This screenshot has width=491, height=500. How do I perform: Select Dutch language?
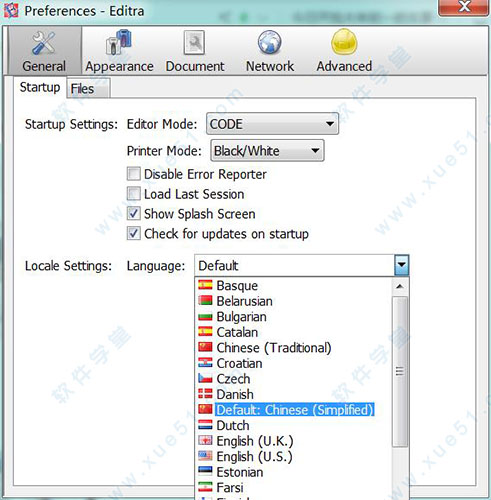[233, 425]
